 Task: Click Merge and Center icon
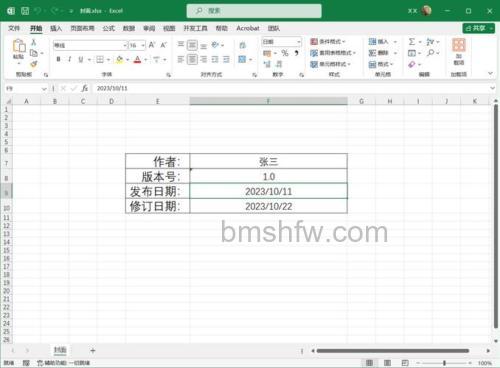(x=242, y=60)
